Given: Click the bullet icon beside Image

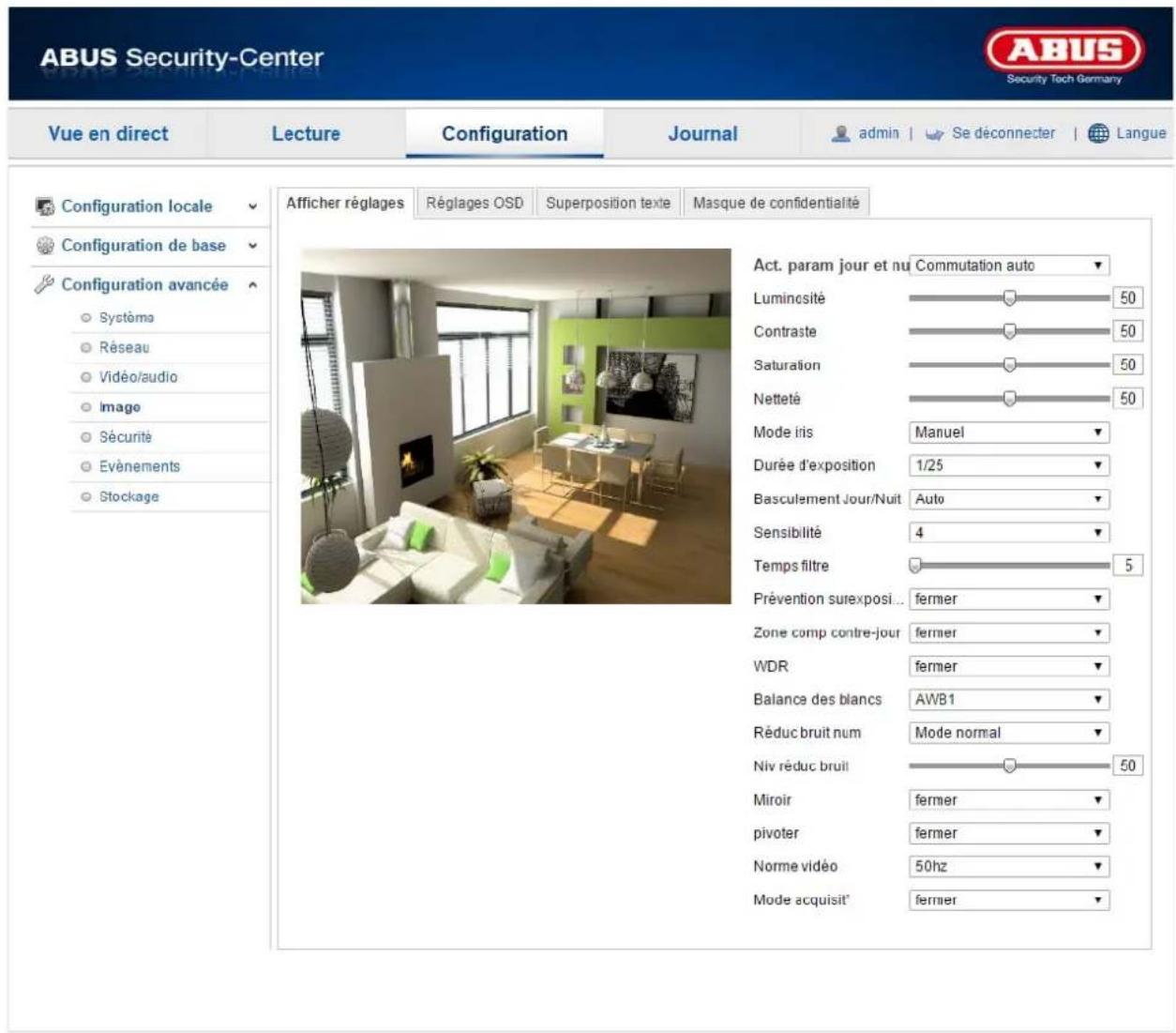Looking at the screenshot, I should click(x=86, y=407).
